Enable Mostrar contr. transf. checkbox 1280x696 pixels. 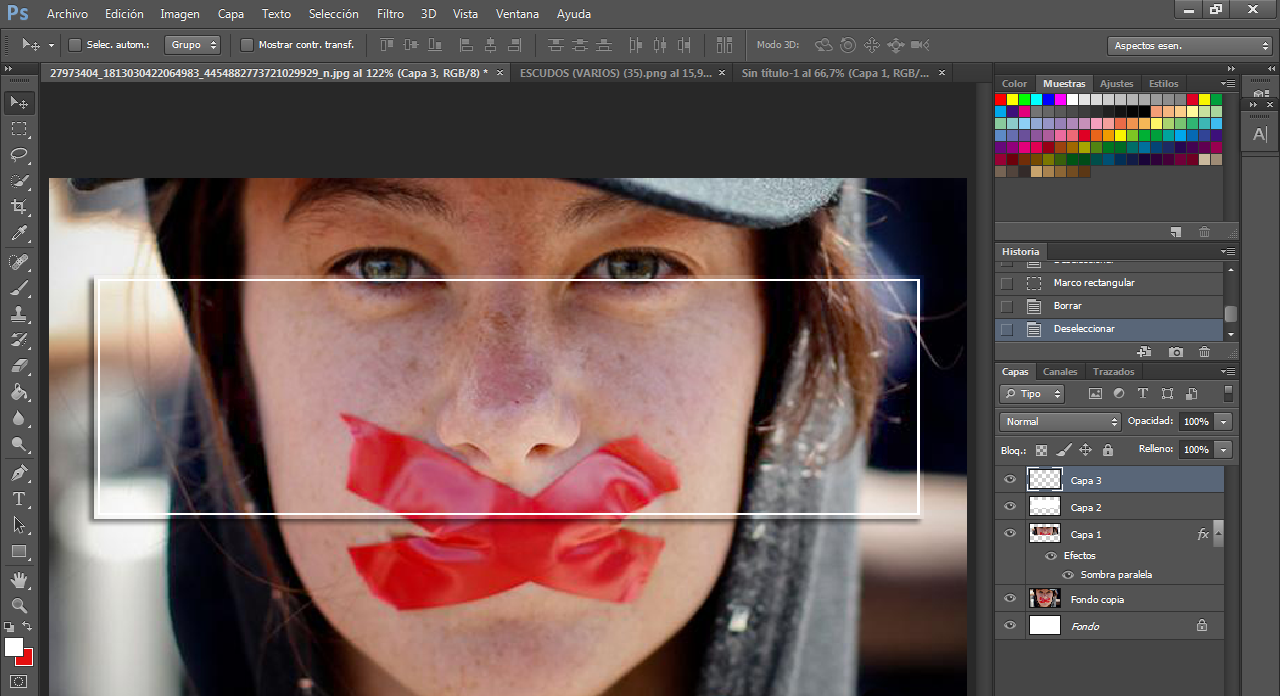pyautogui.click(x=247, y=45)
